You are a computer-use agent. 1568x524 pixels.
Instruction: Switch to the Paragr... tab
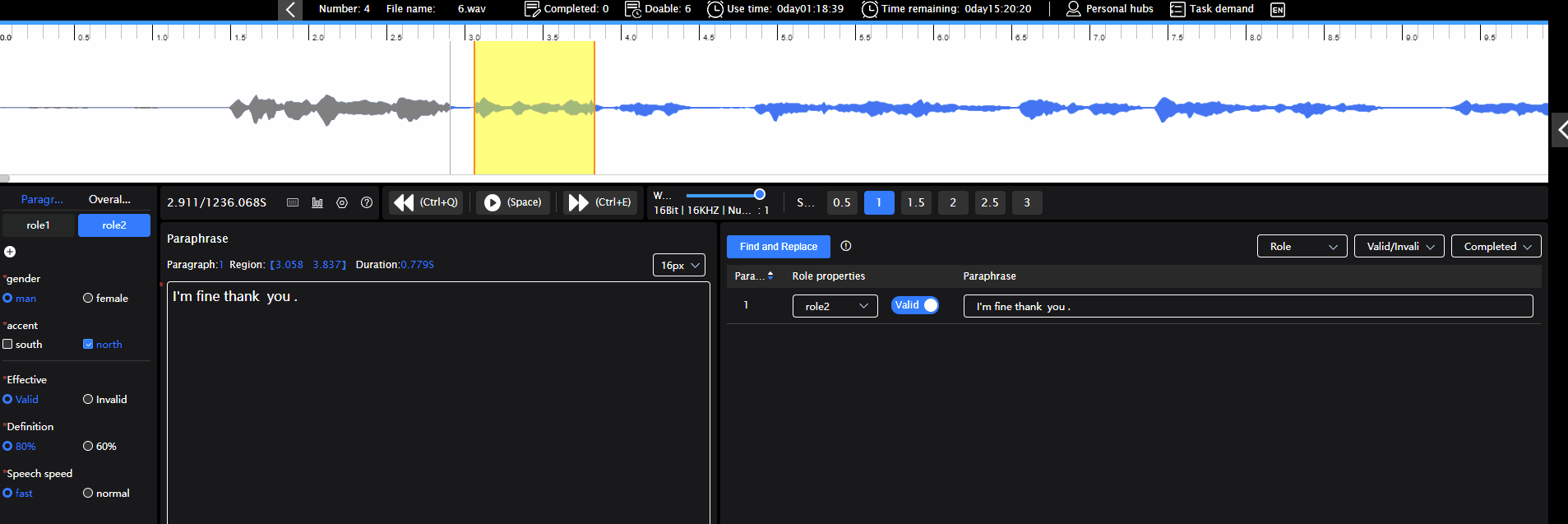point(42,199)
